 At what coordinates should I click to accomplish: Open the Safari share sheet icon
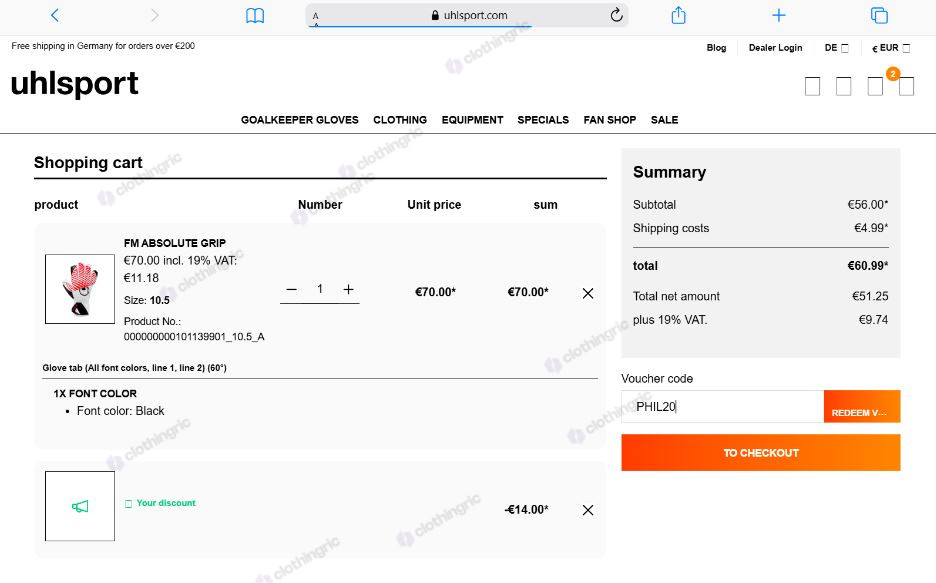[679, 15]
